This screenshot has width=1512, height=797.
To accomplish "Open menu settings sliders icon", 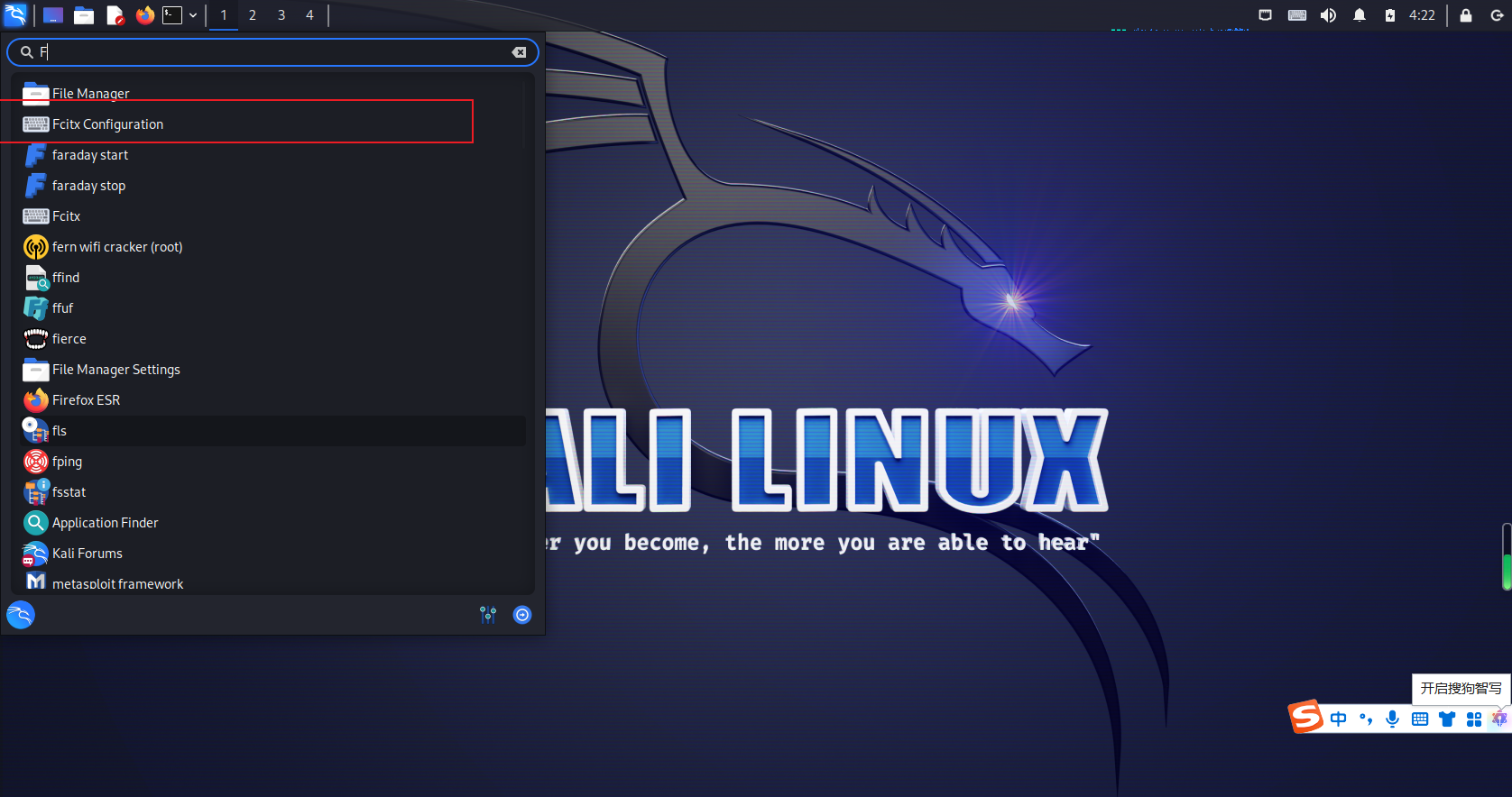I will (488, 615).
